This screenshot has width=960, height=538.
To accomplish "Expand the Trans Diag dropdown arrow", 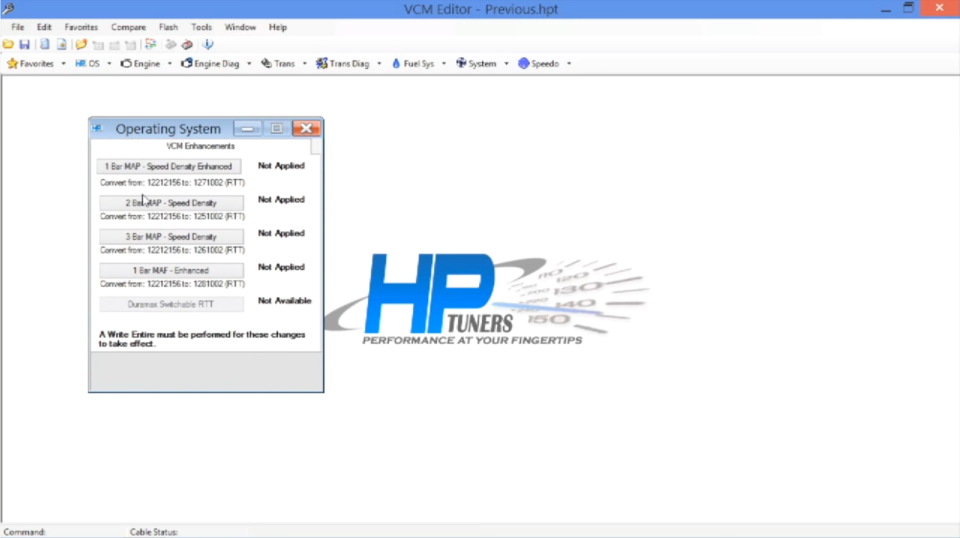I will click(x=379, y=64).
